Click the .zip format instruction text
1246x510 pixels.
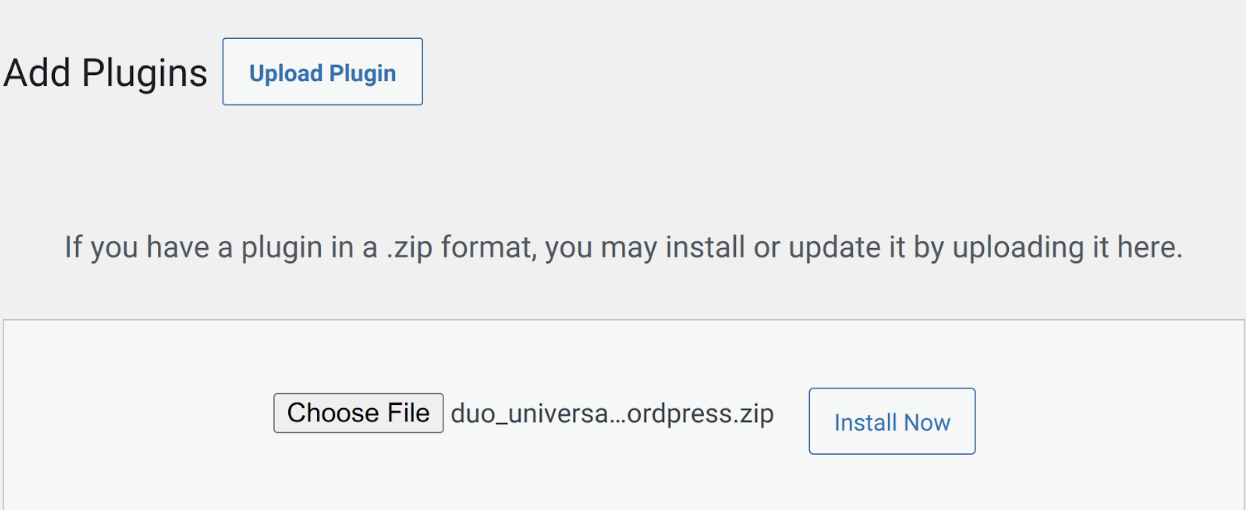(623, 247)
